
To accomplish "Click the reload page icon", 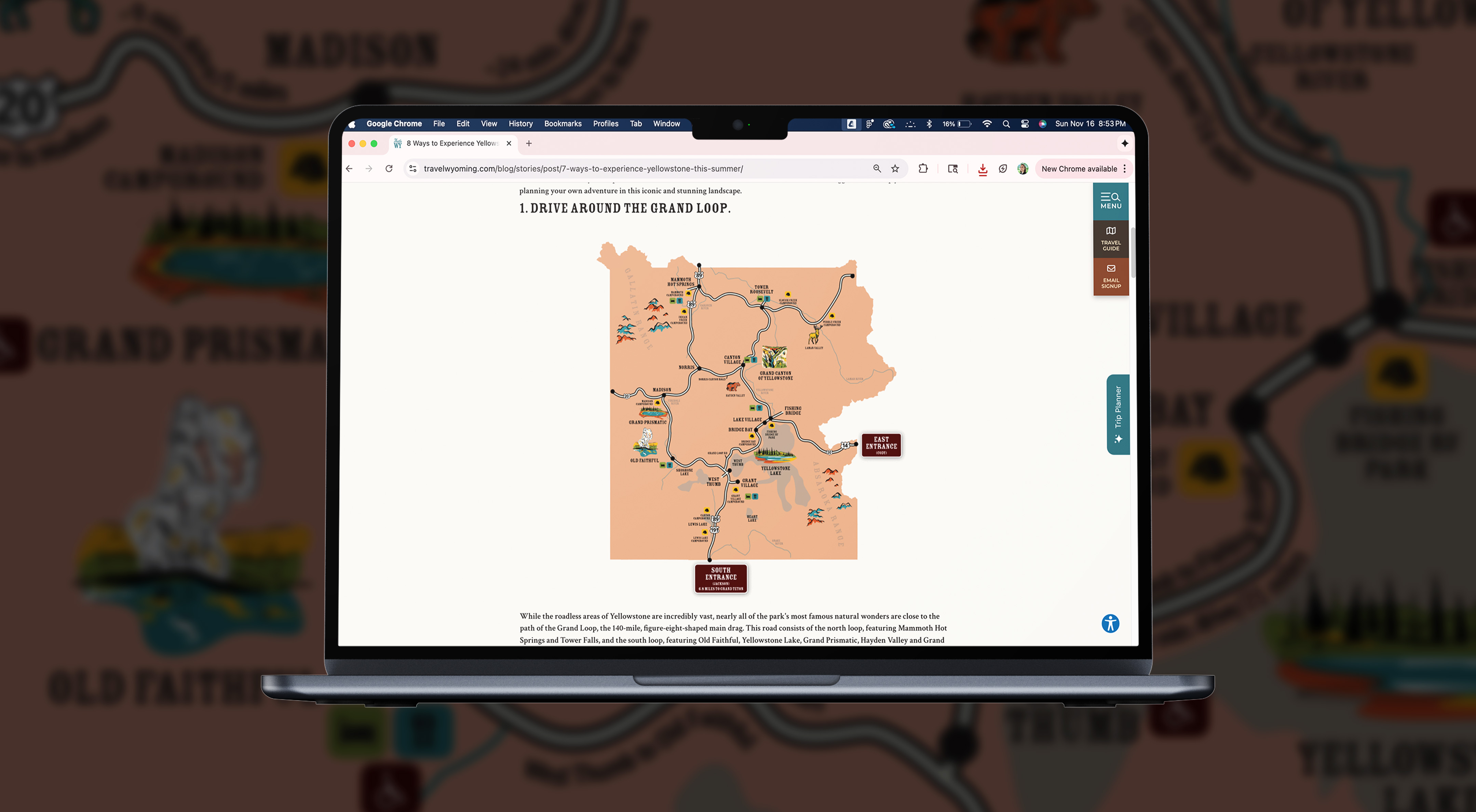I will click(x=389, y=168).
